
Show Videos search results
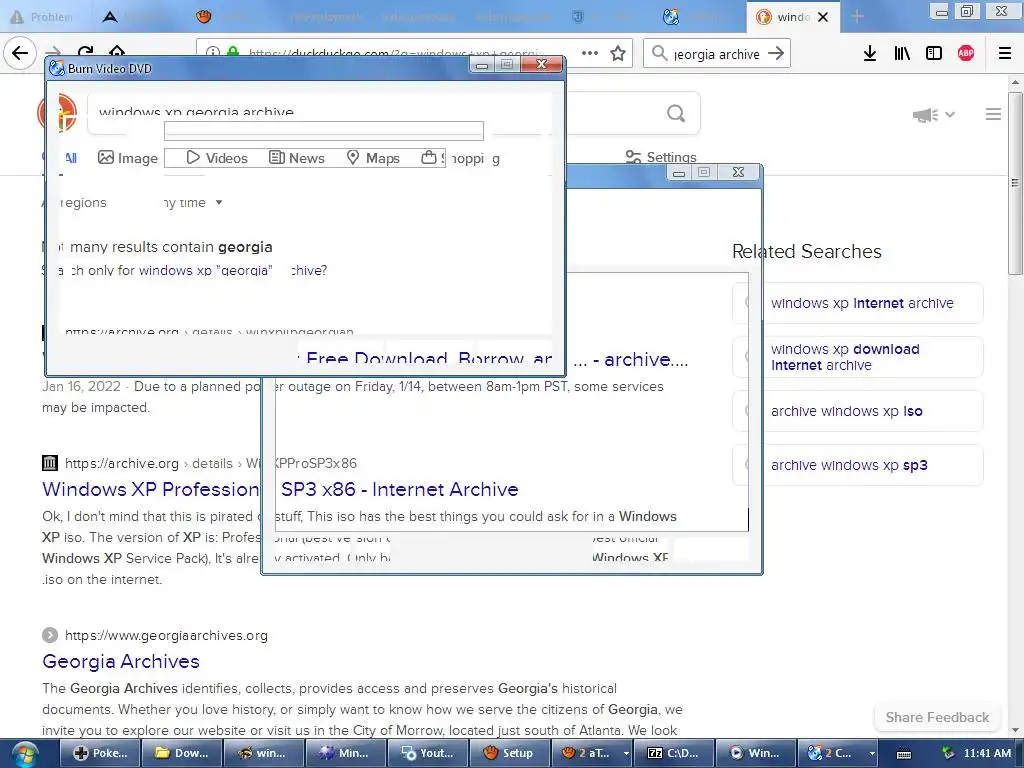coord(217,158)
